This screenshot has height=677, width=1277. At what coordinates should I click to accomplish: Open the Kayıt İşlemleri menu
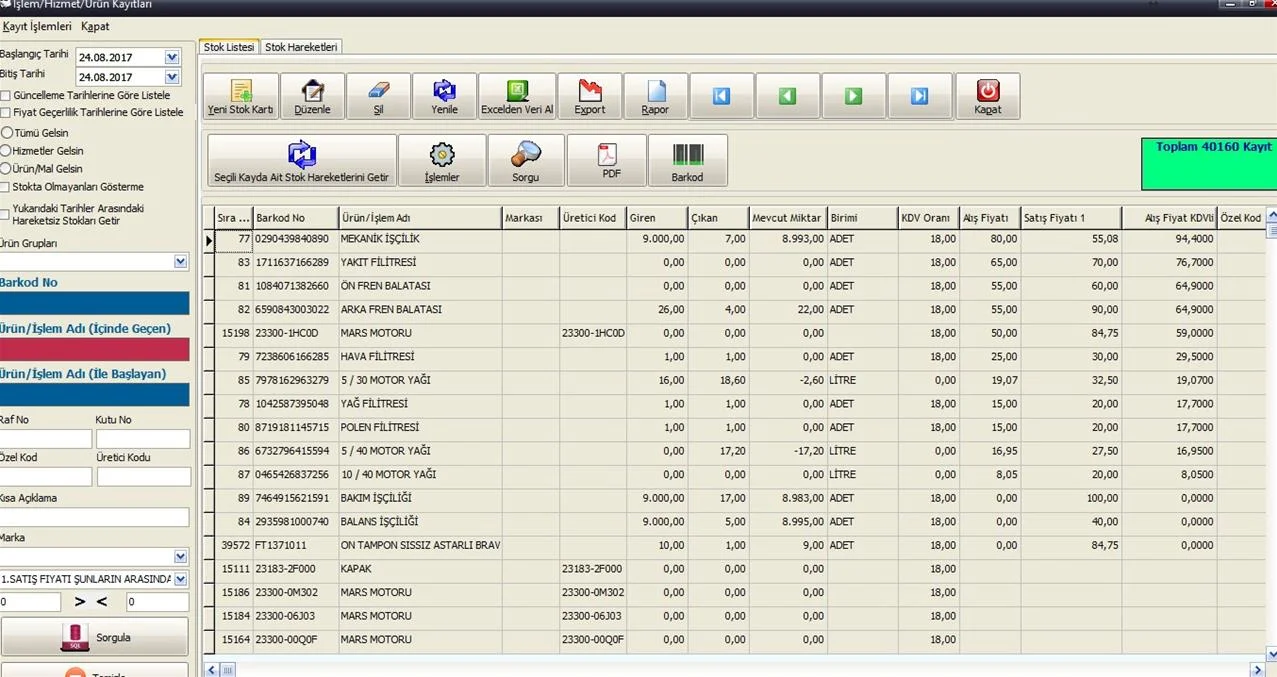(37, 26)
